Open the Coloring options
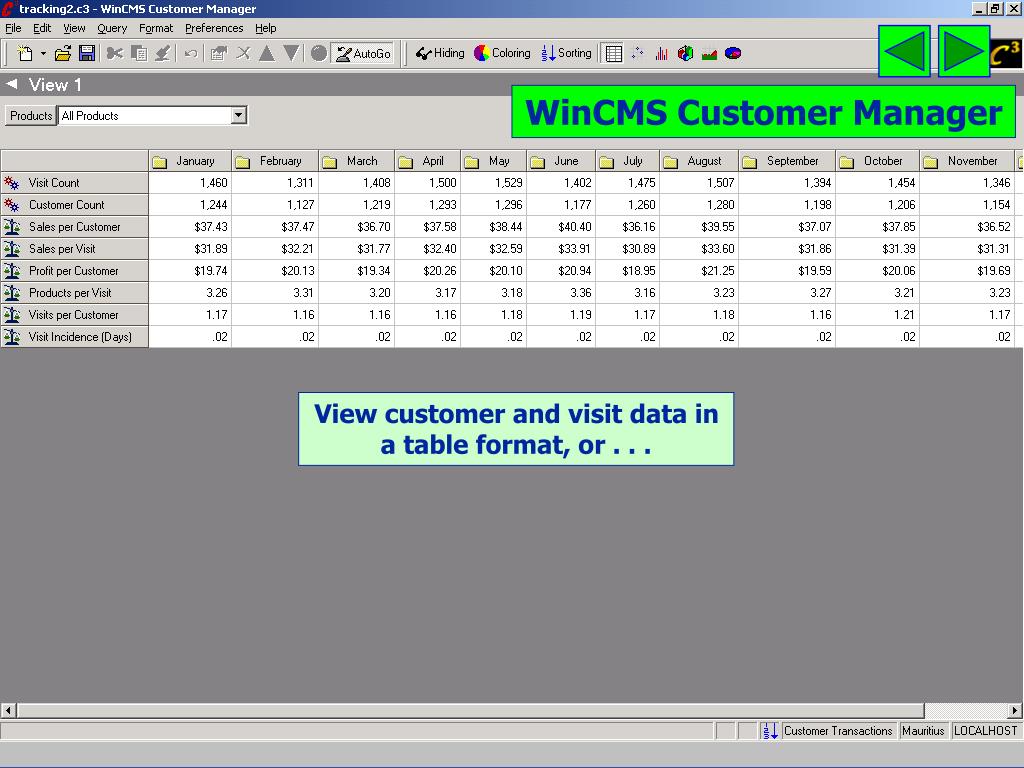Screen dimensions: 1024x768 [x=502, y=54]
